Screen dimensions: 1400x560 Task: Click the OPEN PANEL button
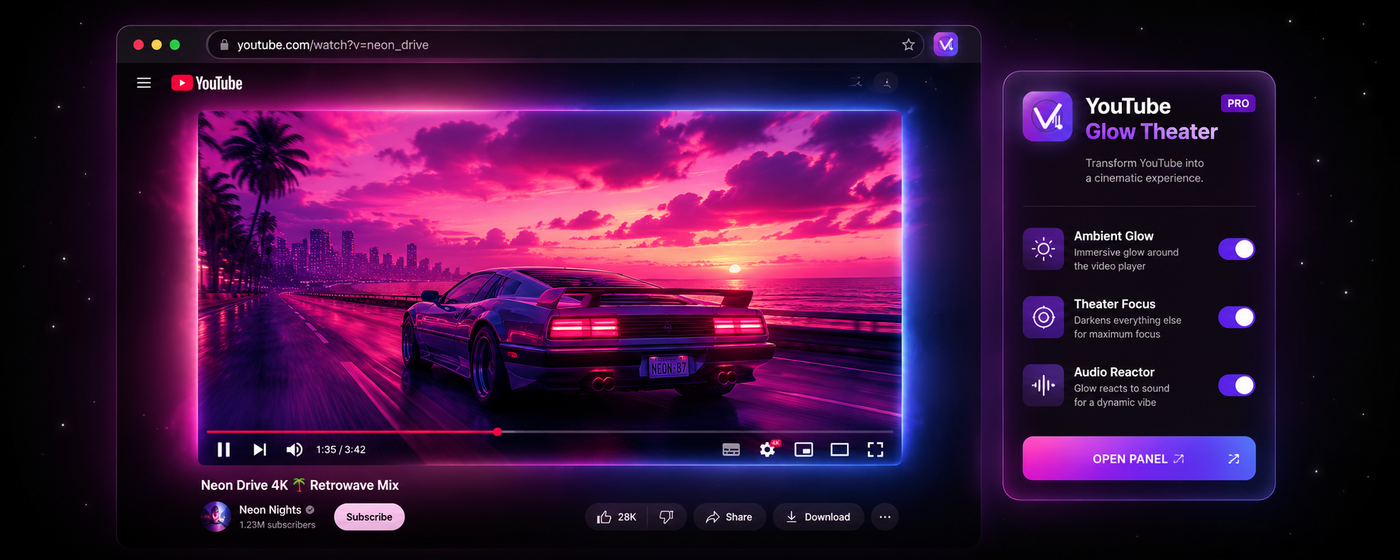1139,459
